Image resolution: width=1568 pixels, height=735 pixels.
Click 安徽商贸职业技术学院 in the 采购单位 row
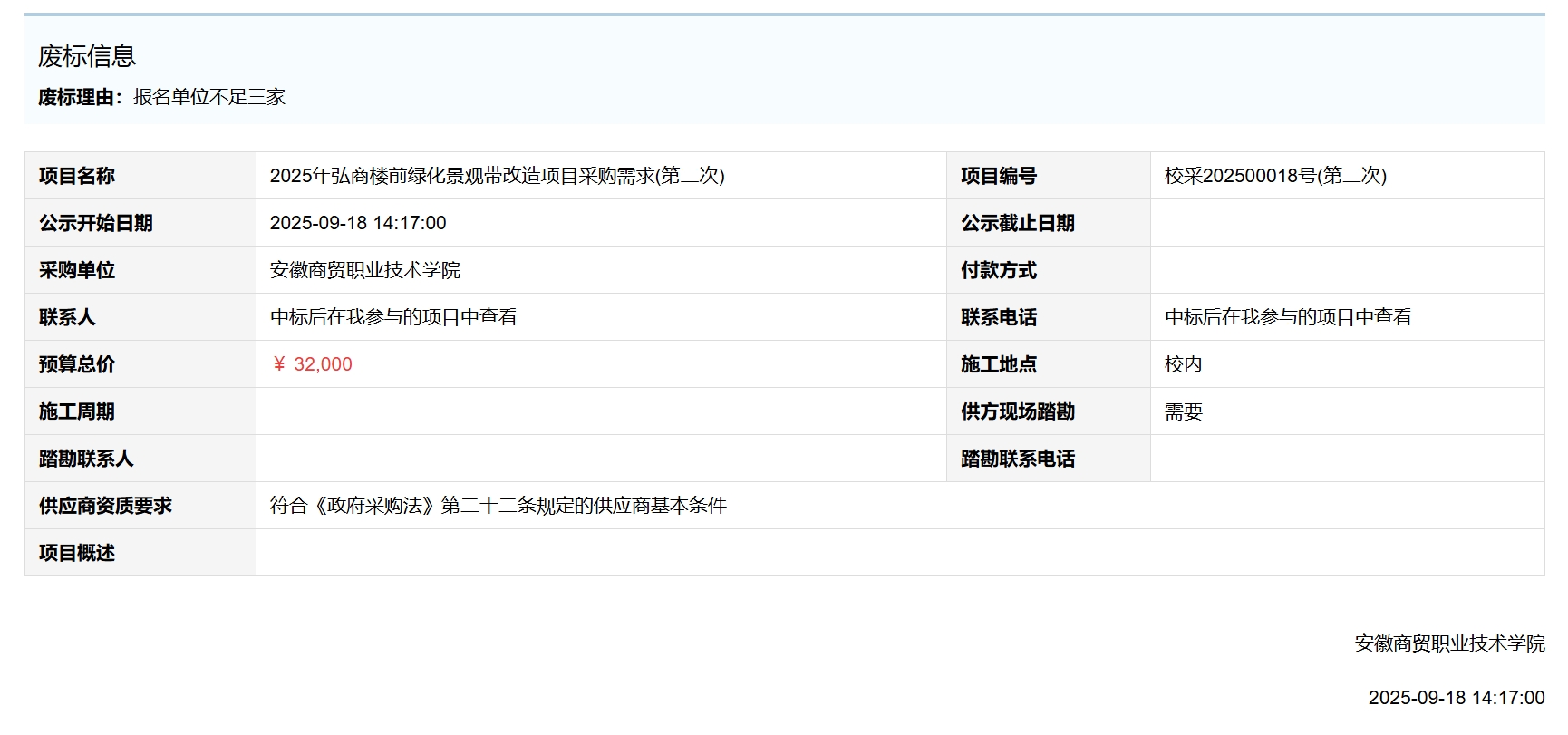click(365, 270)
